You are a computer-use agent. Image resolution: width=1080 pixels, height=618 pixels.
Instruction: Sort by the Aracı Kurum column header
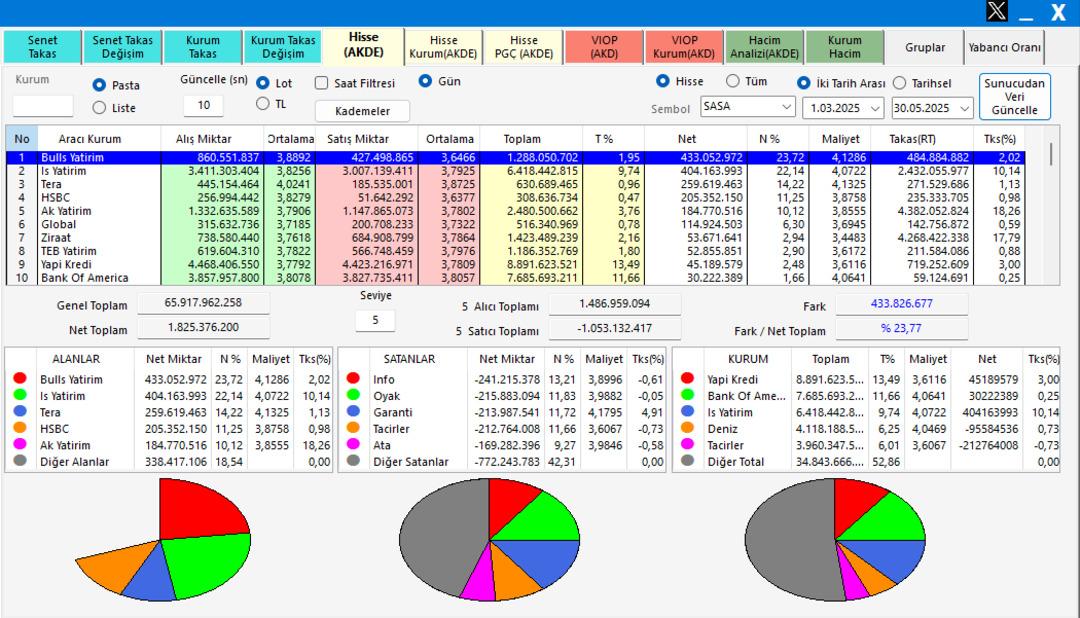(x=98, y=138)
